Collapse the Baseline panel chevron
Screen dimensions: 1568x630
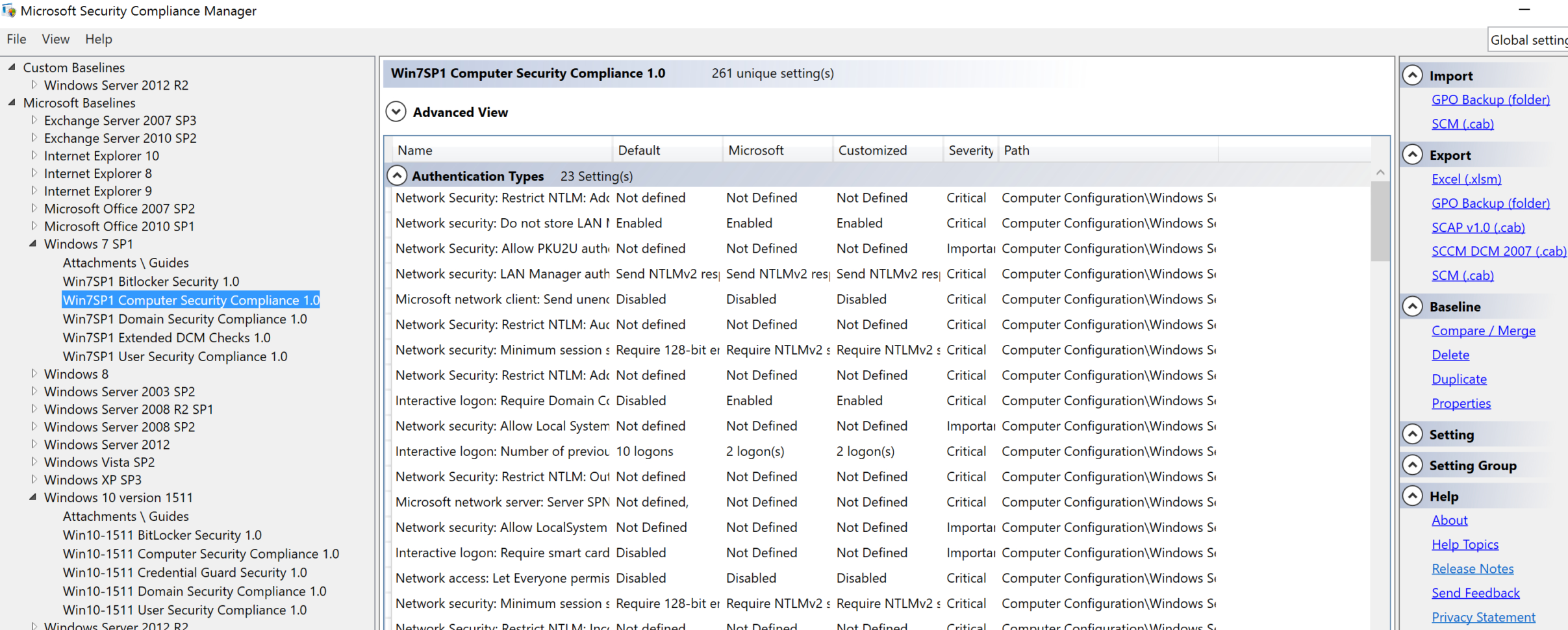point(1413,306)
